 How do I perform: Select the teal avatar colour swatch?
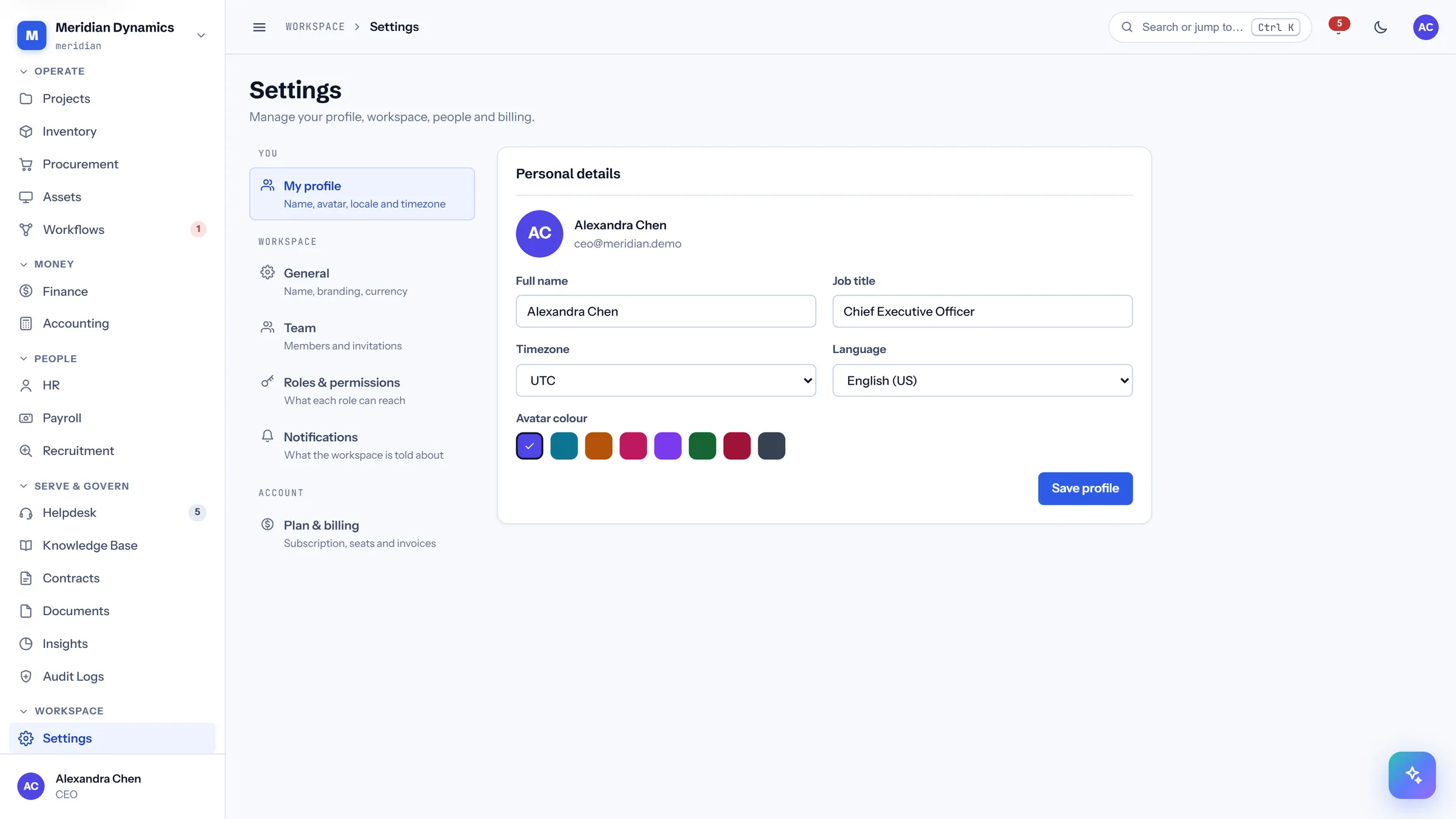pyautogui.click(x=564, y=446)
